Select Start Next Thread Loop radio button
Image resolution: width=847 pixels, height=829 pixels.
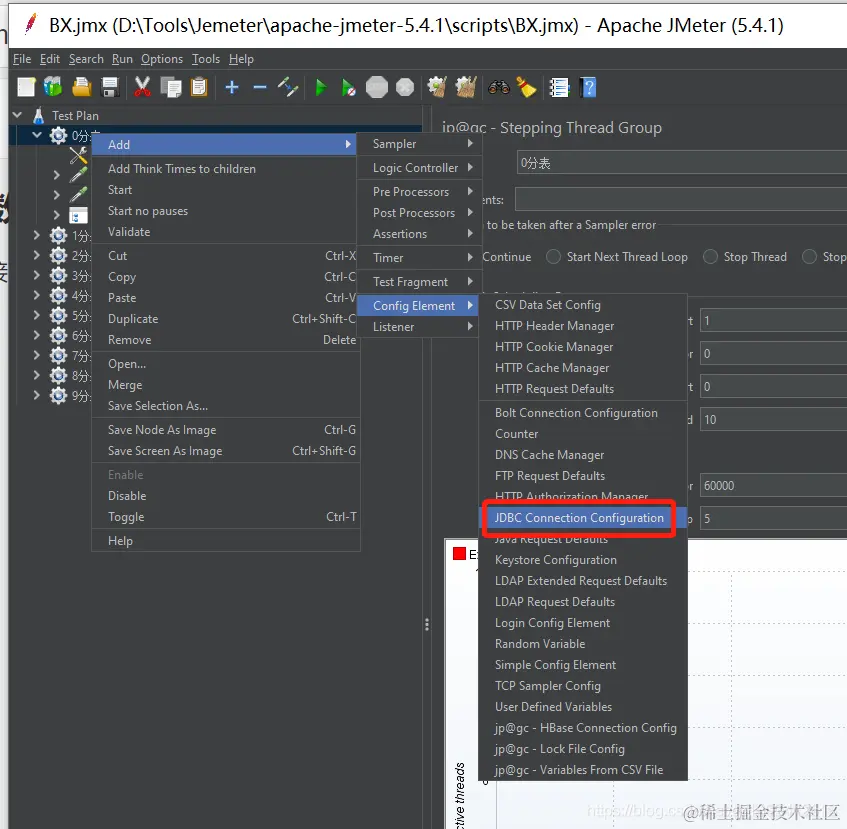tap(553, 257)
